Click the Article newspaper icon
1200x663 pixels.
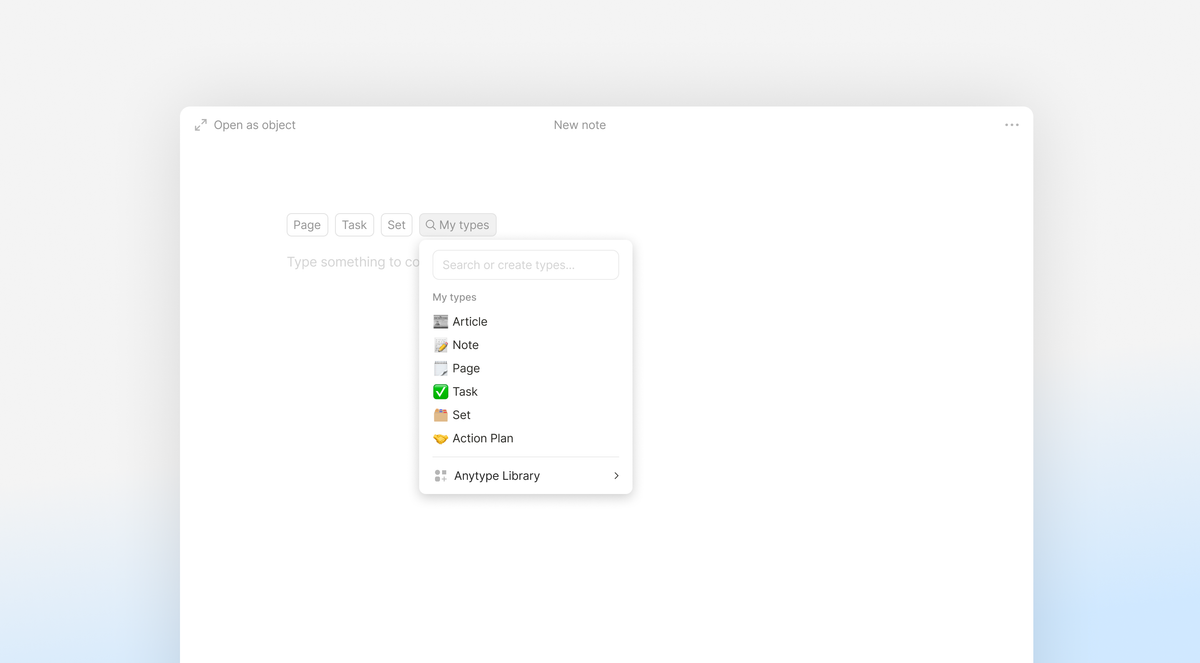pyautogui.click(x=440, y=322)
